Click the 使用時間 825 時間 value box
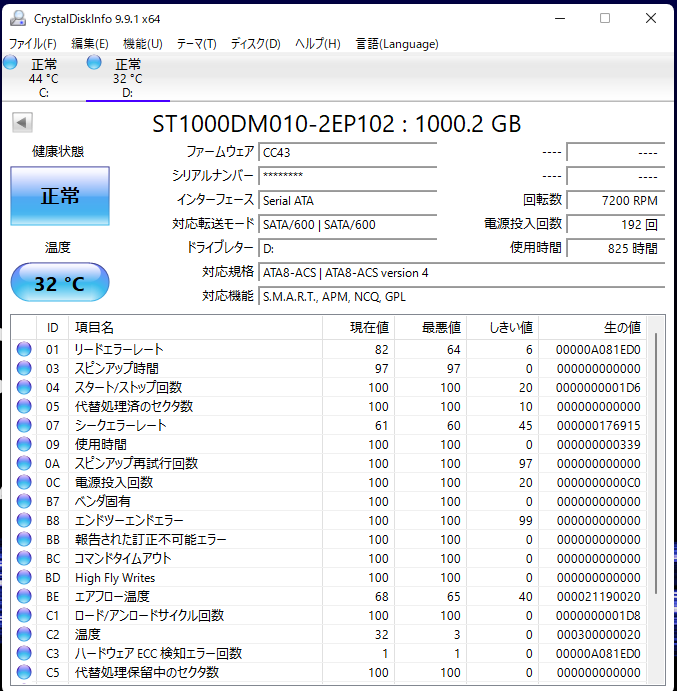Screen dimensions: 677x691 coord(616,248)
